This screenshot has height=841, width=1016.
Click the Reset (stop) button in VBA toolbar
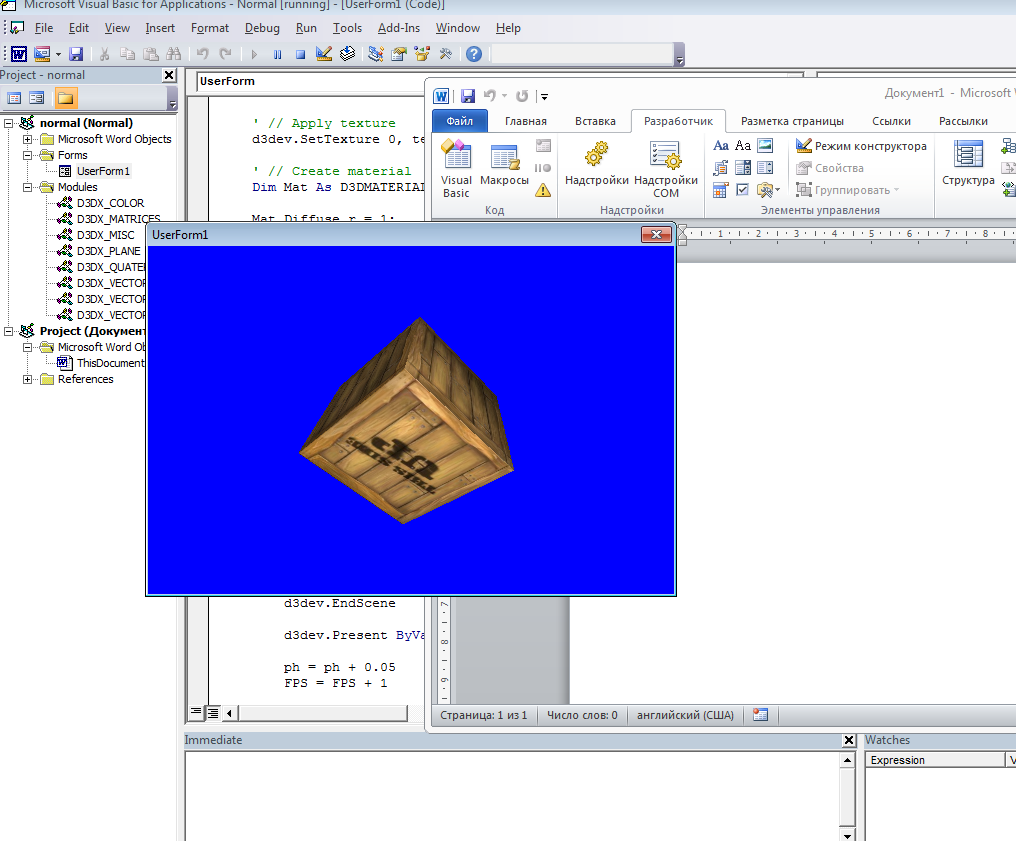pyautogui.click(x=300, y=54)
